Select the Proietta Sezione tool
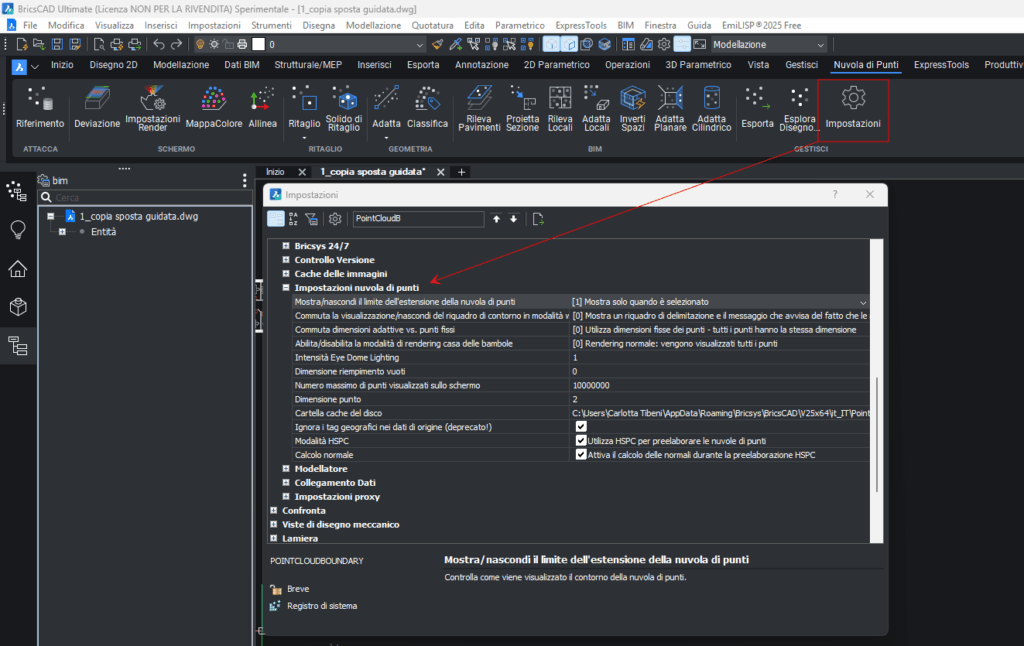Image resolution: width=1024 pixels, height=646 pixels. point(522,108)
